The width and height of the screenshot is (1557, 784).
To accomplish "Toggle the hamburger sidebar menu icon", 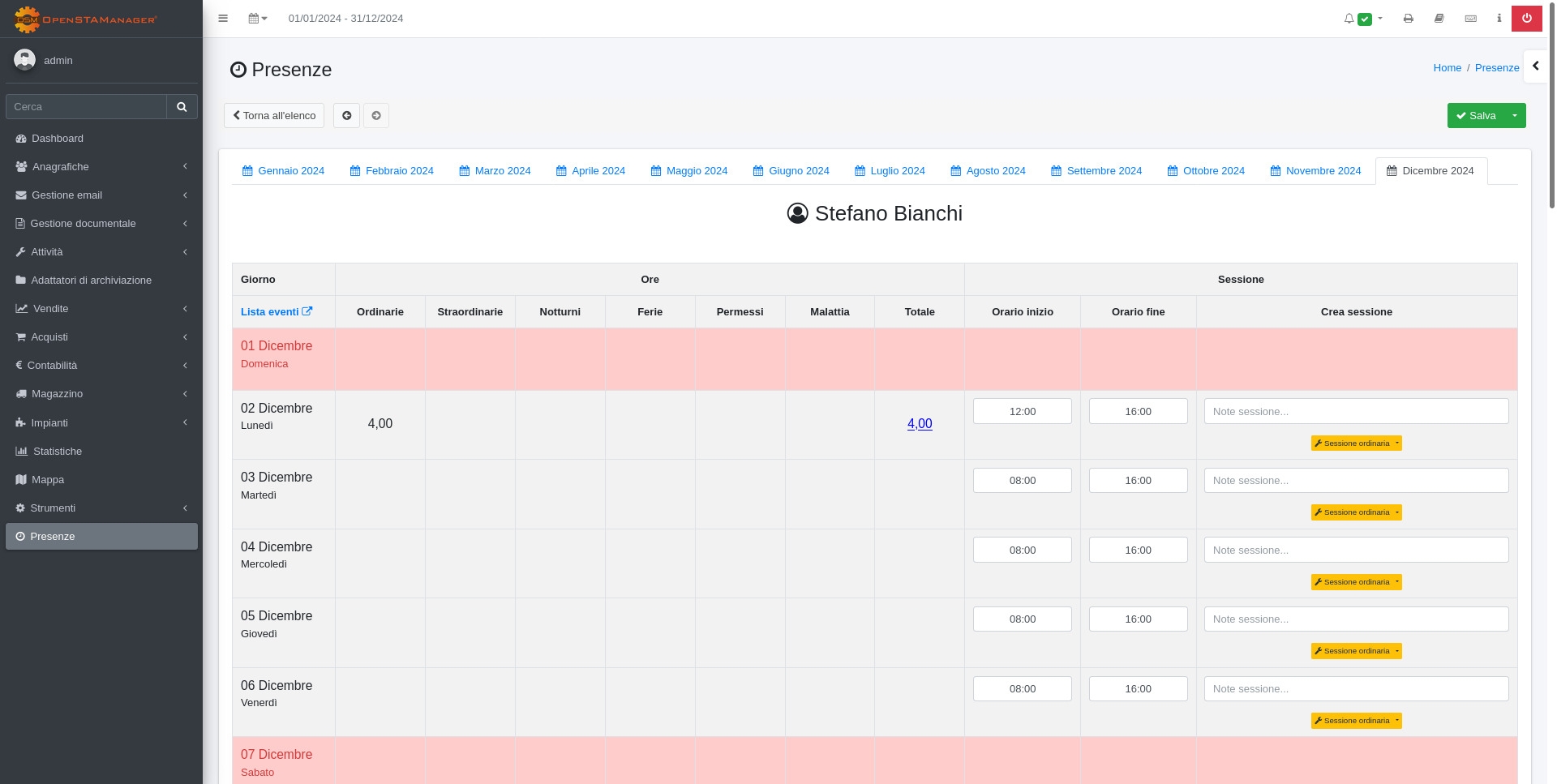I will 223,18.
